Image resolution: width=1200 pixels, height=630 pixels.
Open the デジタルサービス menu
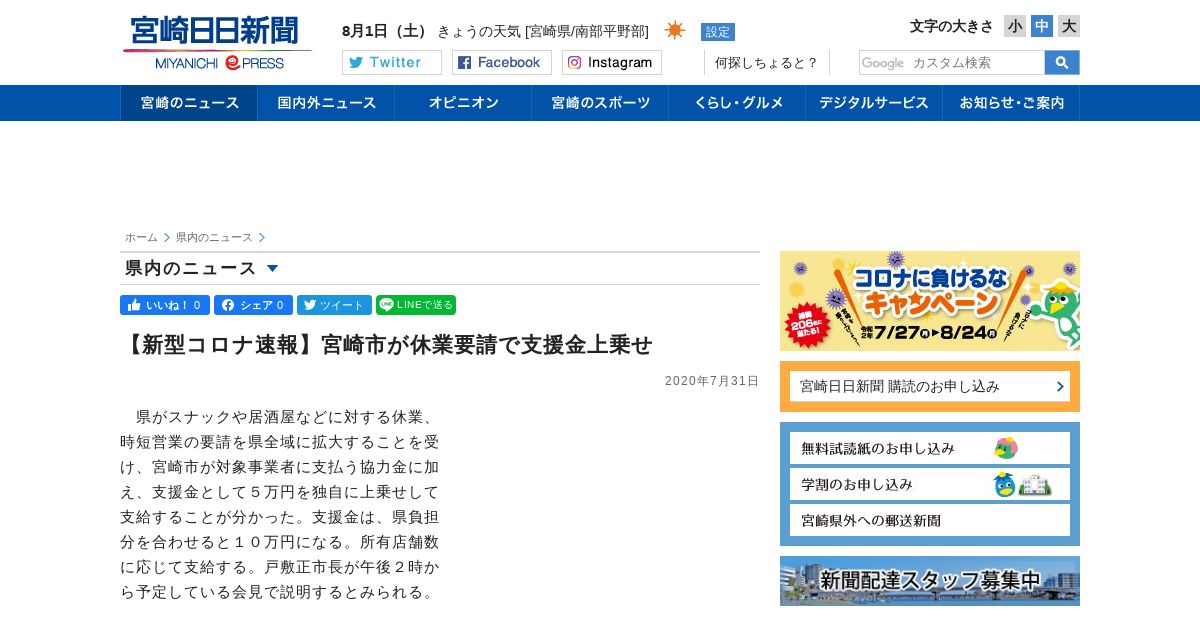pos(874,103)
